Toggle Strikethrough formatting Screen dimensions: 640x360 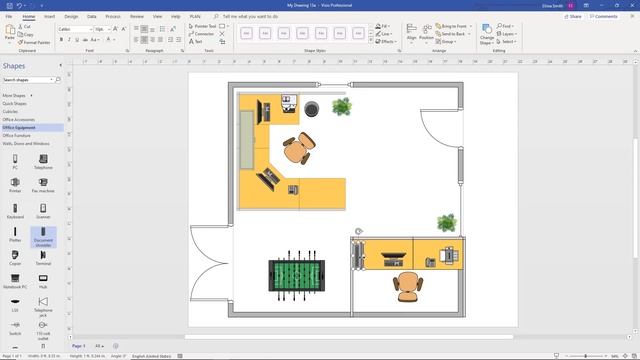85,40
